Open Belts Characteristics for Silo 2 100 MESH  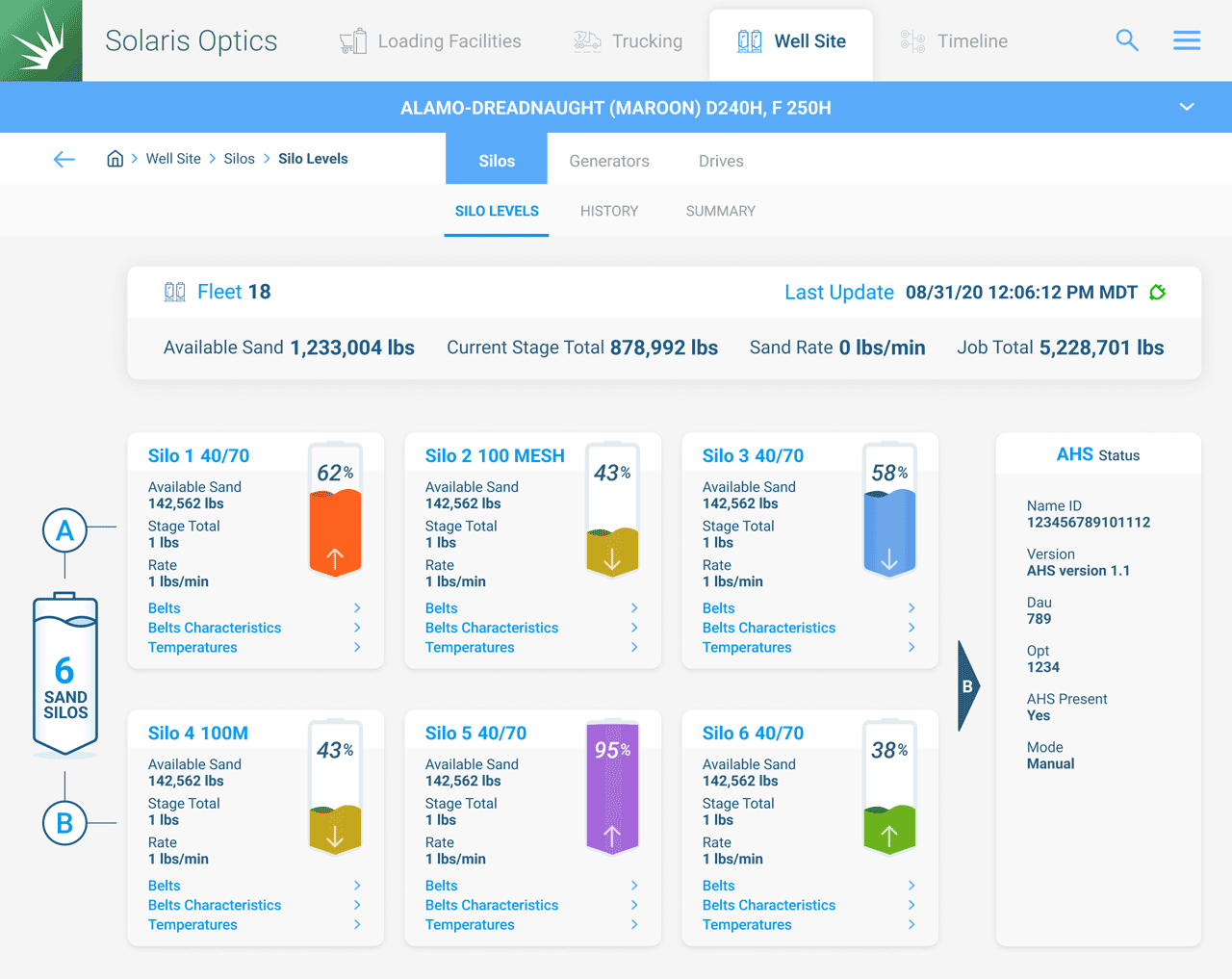(492, 628)
